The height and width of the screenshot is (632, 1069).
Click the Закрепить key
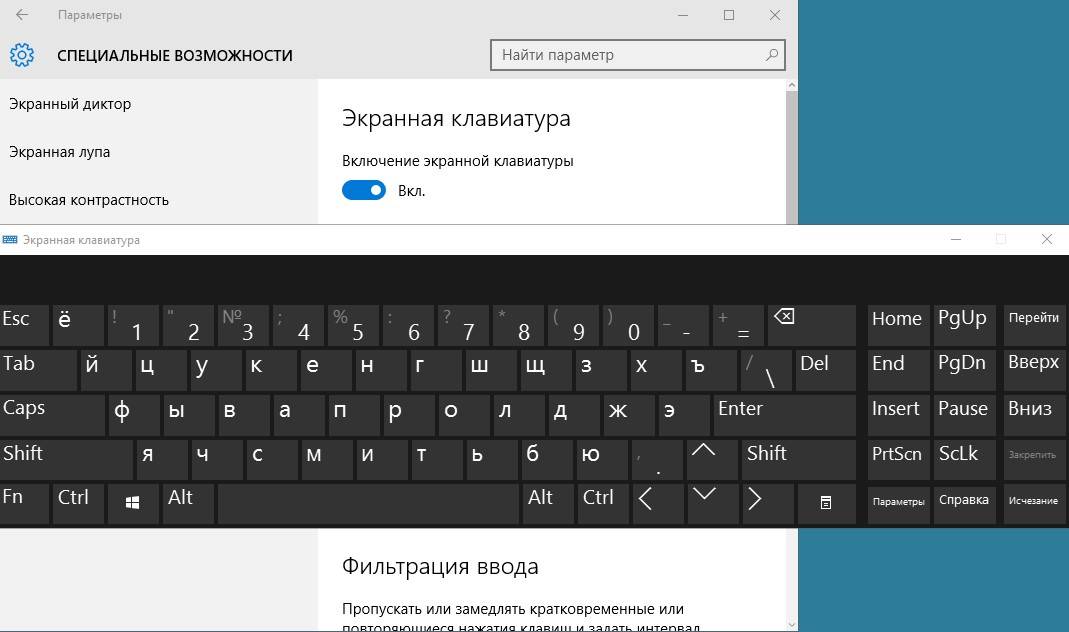(1034, 460)
